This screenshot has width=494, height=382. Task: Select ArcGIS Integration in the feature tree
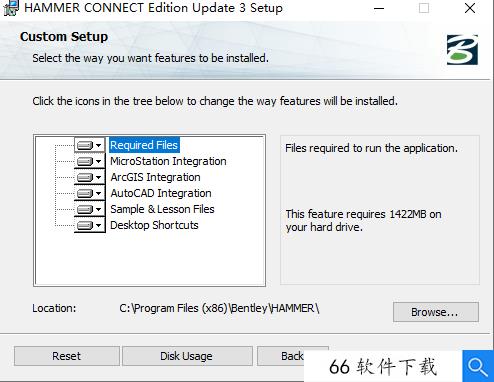click(x=155, y=177)
